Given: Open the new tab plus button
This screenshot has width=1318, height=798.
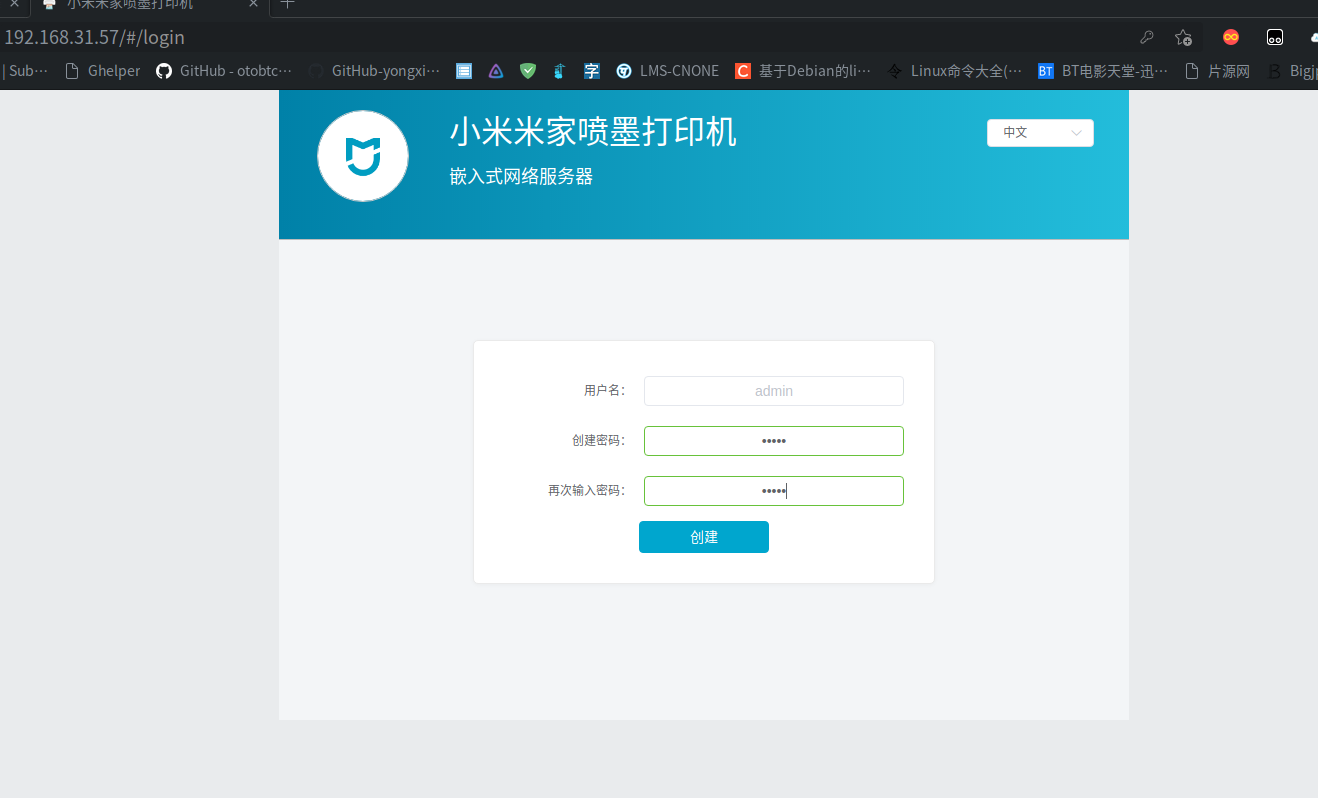Looking at the screenshot, I should coord(287,4).
